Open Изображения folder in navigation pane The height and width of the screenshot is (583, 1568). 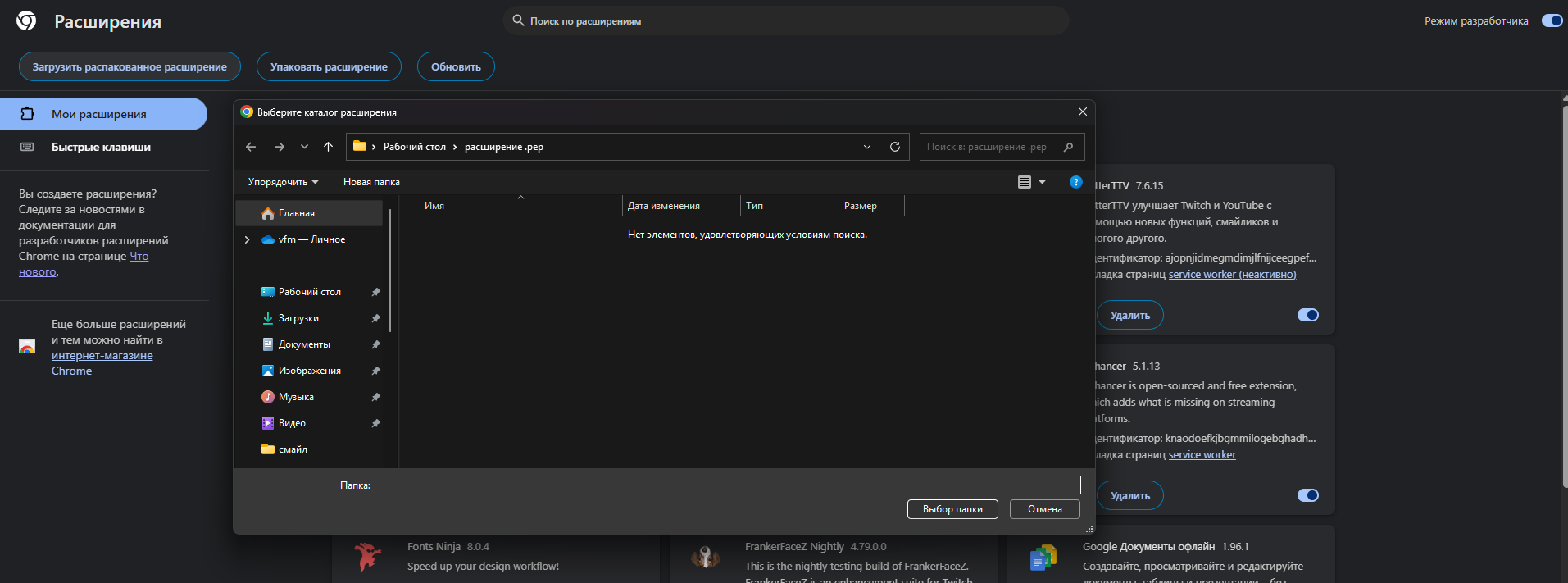point(309,371)
